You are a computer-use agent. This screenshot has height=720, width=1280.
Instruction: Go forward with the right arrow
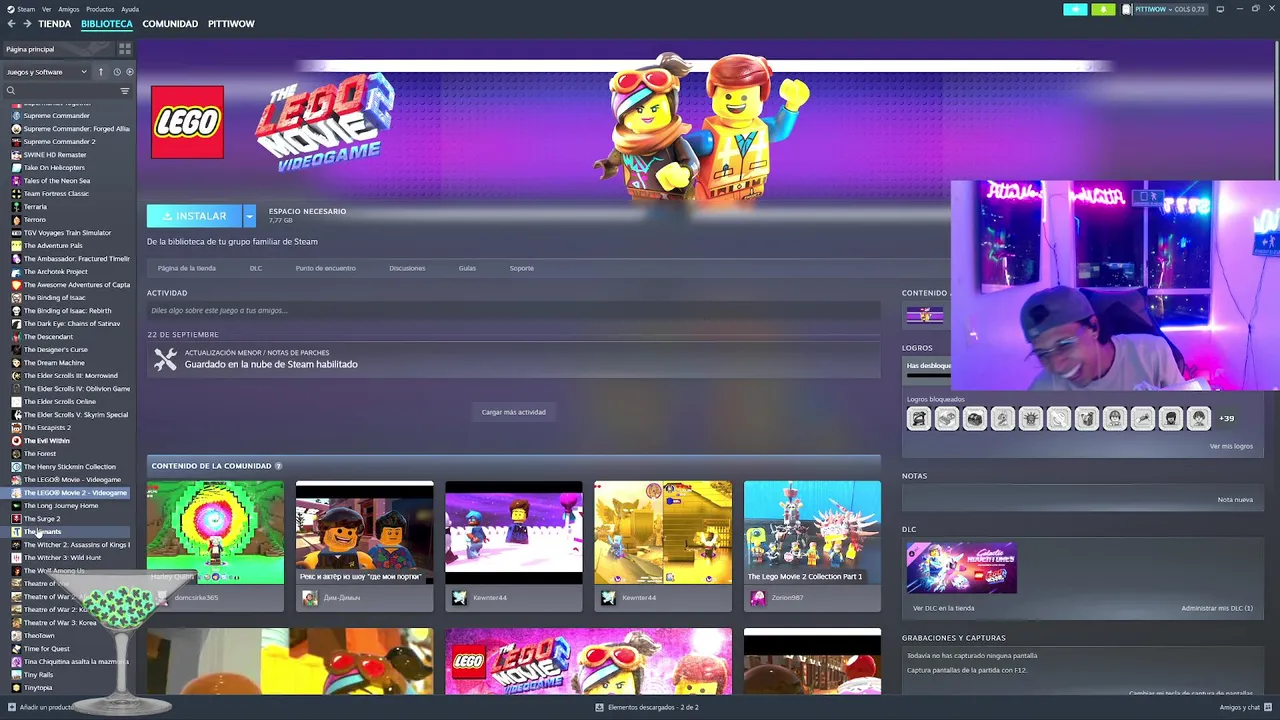tap(27, 23)
